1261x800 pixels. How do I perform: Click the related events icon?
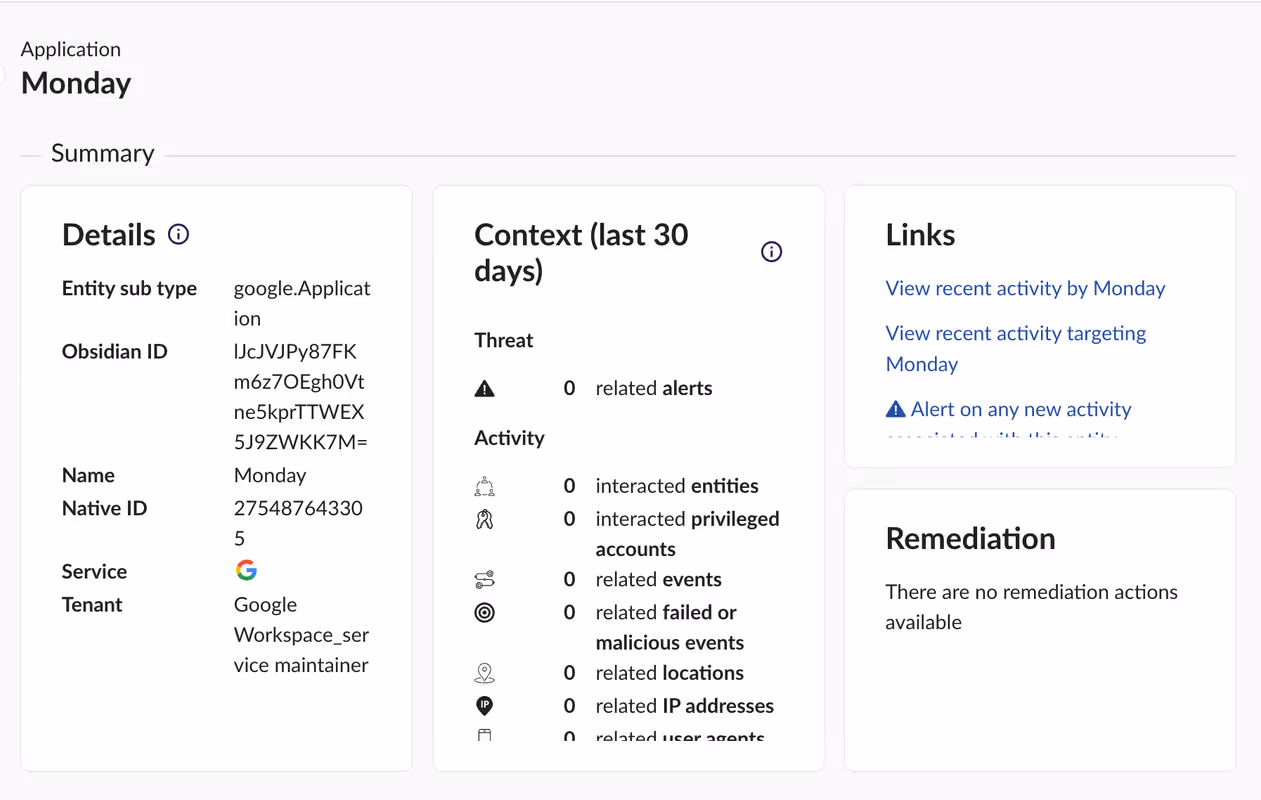pos(485,580)
